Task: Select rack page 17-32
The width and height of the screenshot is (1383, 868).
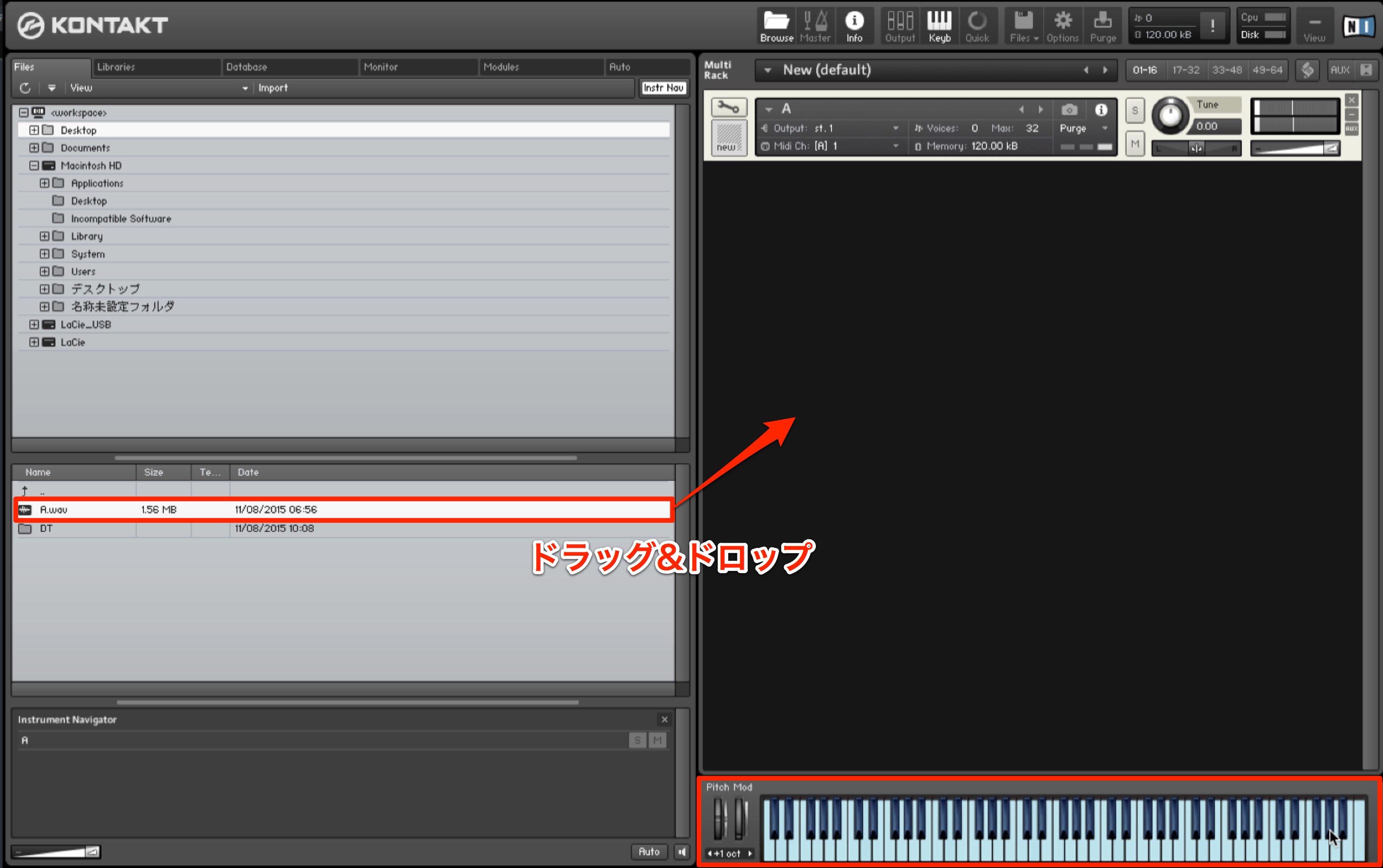Action: [1185, 70]
